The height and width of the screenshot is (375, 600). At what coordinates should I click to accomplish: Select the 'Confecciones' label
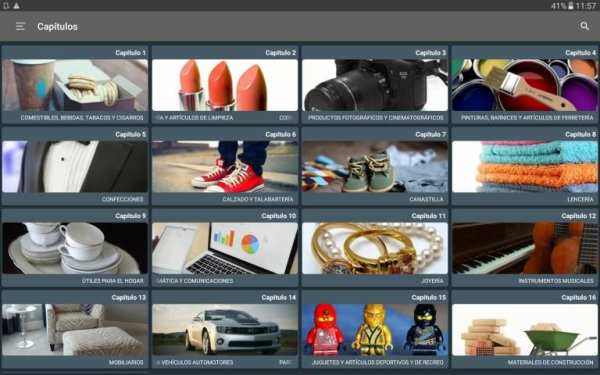coord(122,199)
